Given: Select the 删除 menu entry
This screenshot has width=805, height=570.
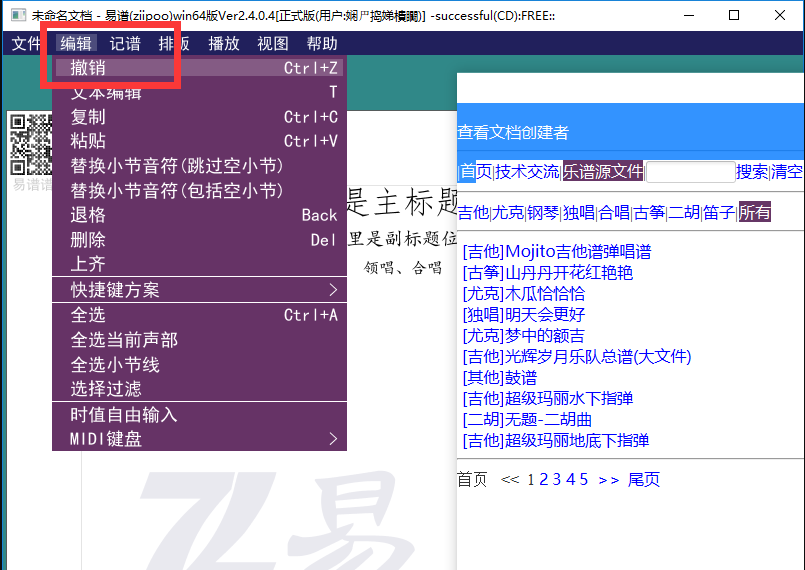Looking at the screenshot, I should click(199, 239).
